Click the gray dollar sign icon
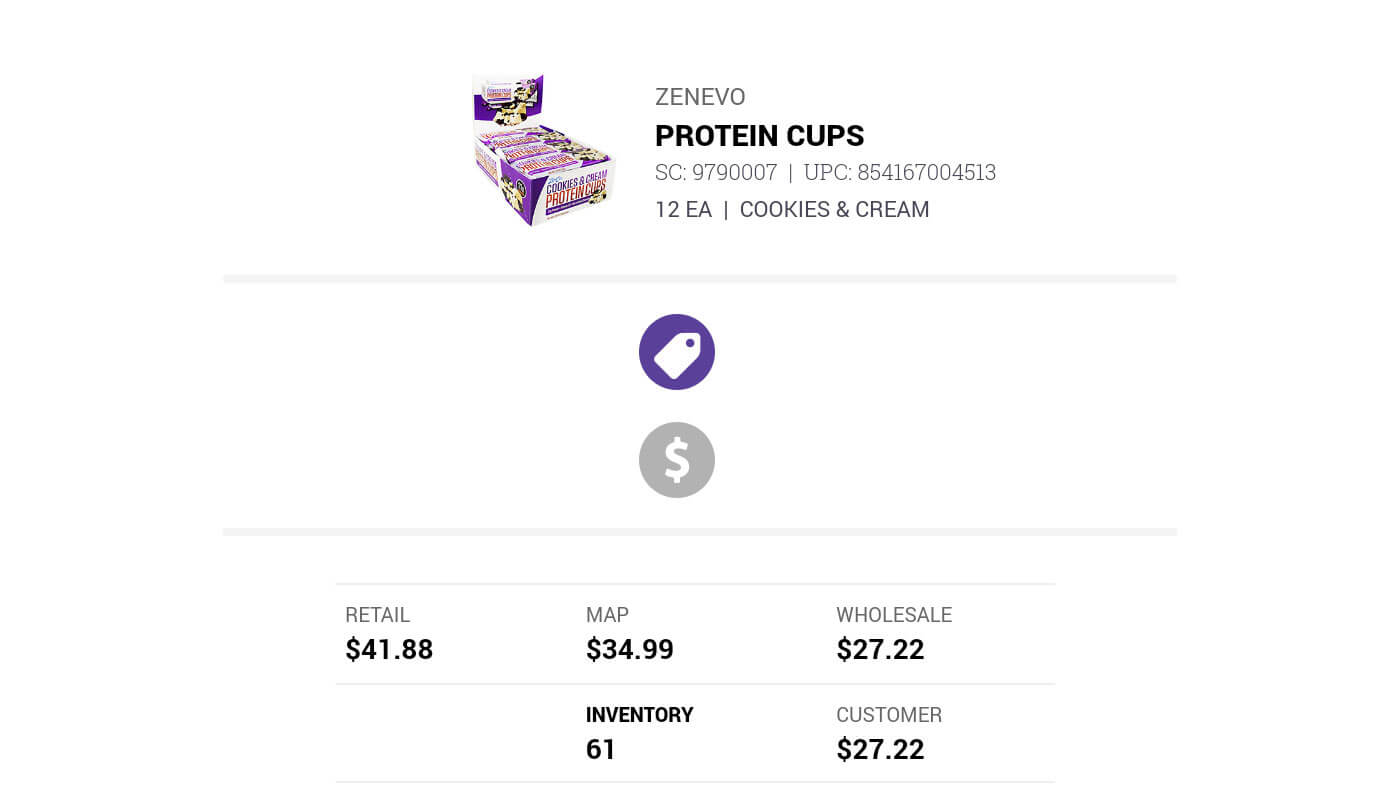Image resolution: width=1400 pixels, height=810 pixels. click(677, 460)
